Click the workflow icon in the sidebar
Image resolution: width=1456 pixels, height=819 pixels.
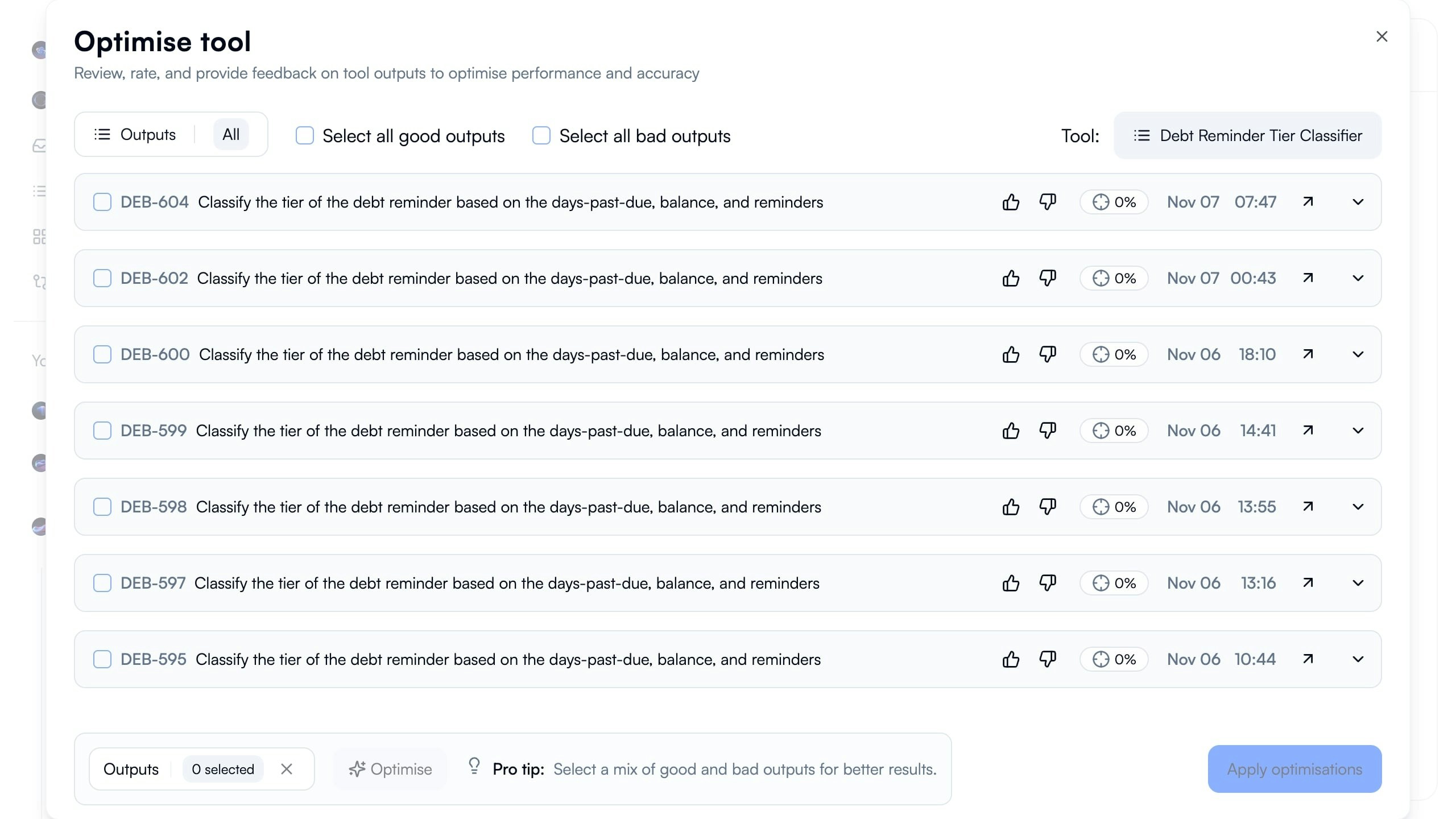point(39,282)
